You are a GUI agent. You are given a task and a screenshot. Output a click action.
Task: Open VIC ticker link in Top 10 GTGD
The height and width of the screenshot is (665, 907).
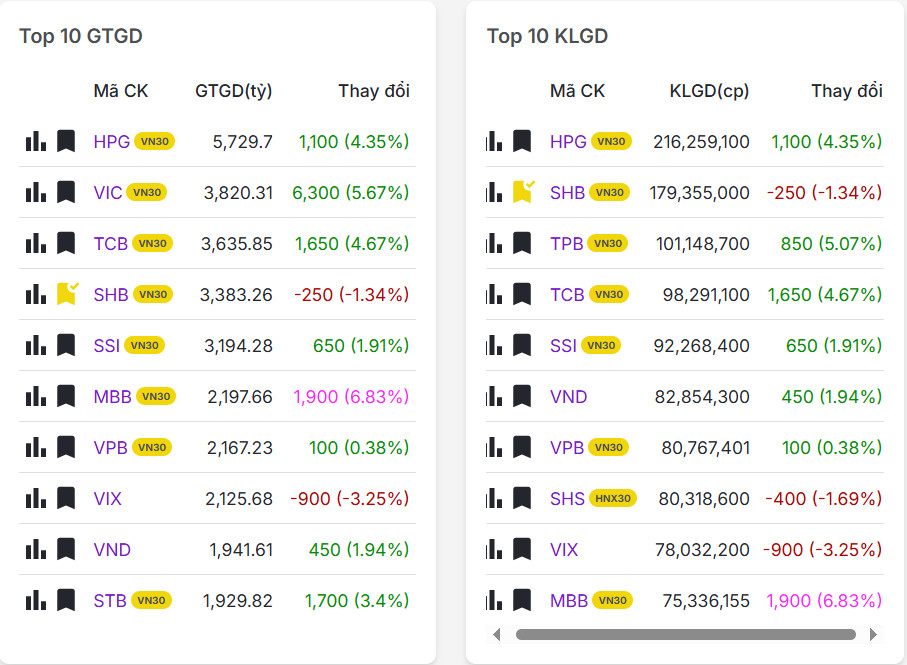tap(108, 193)
